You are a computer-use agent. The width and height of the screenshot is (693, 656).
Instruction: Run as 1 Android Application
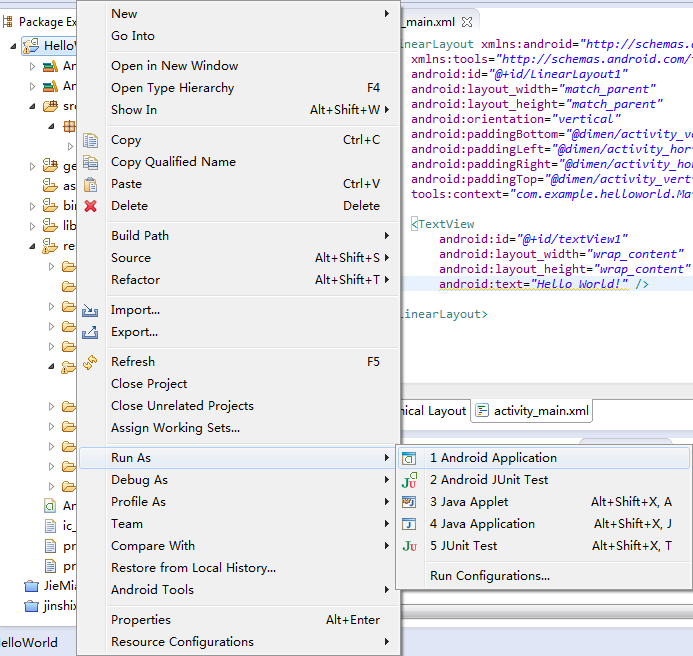point(544,458)
